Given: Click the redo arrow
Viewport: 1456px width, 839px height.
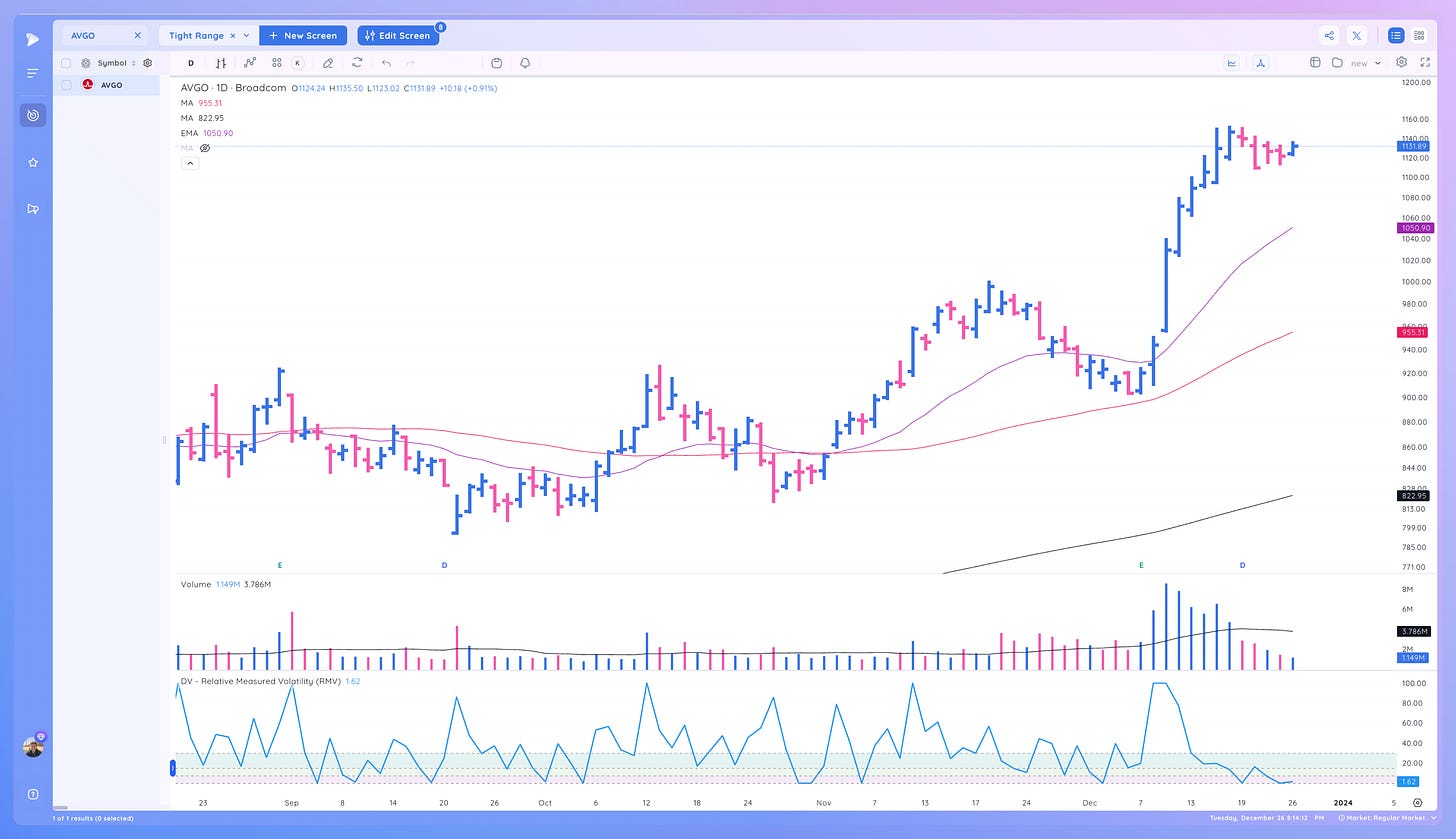Looking at the screenshot, I should [x=410, y=63].
